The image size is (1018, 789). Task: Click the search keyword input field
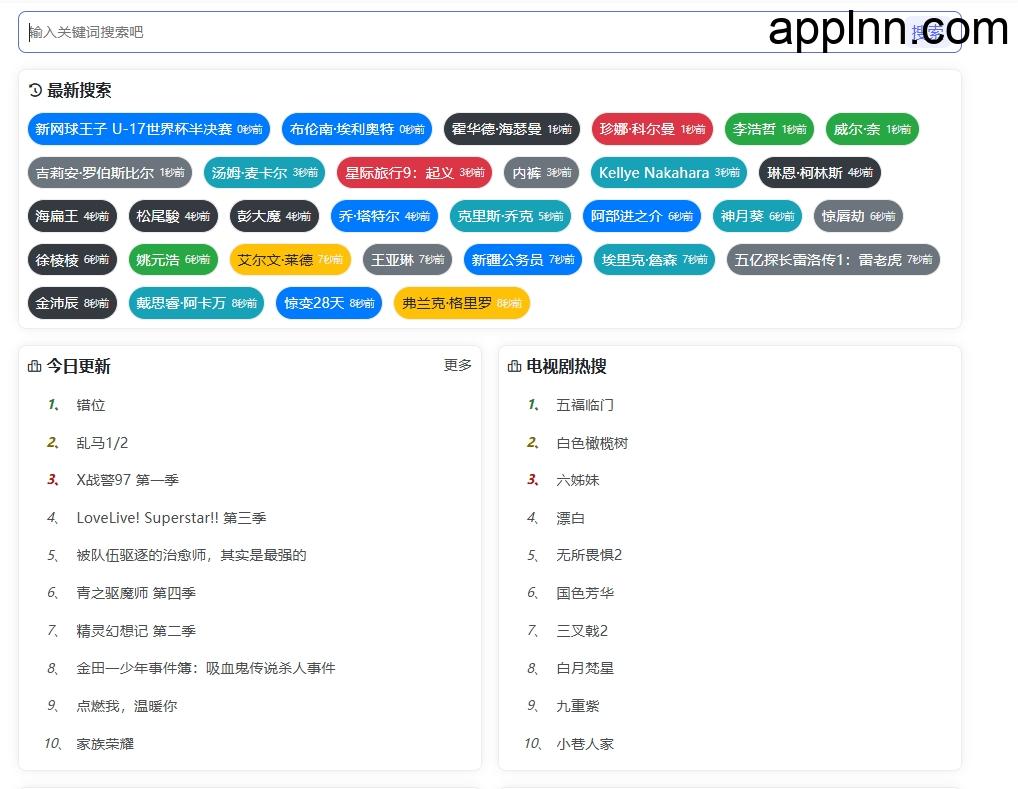point(400,31)
